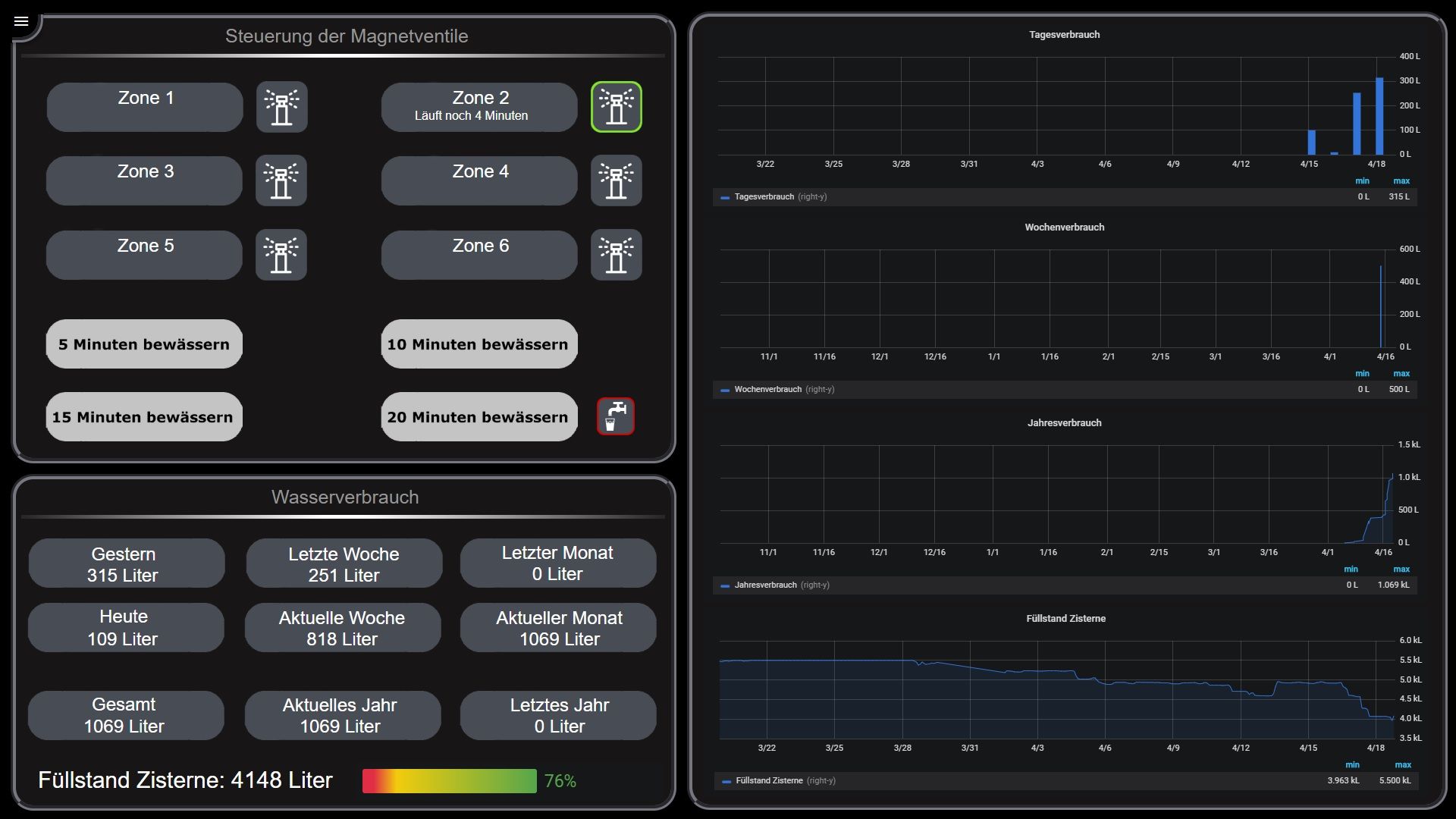
Task: Click the tallest Tagesverbrauch bar near 4/18
Action: (x=1379, y=116)
